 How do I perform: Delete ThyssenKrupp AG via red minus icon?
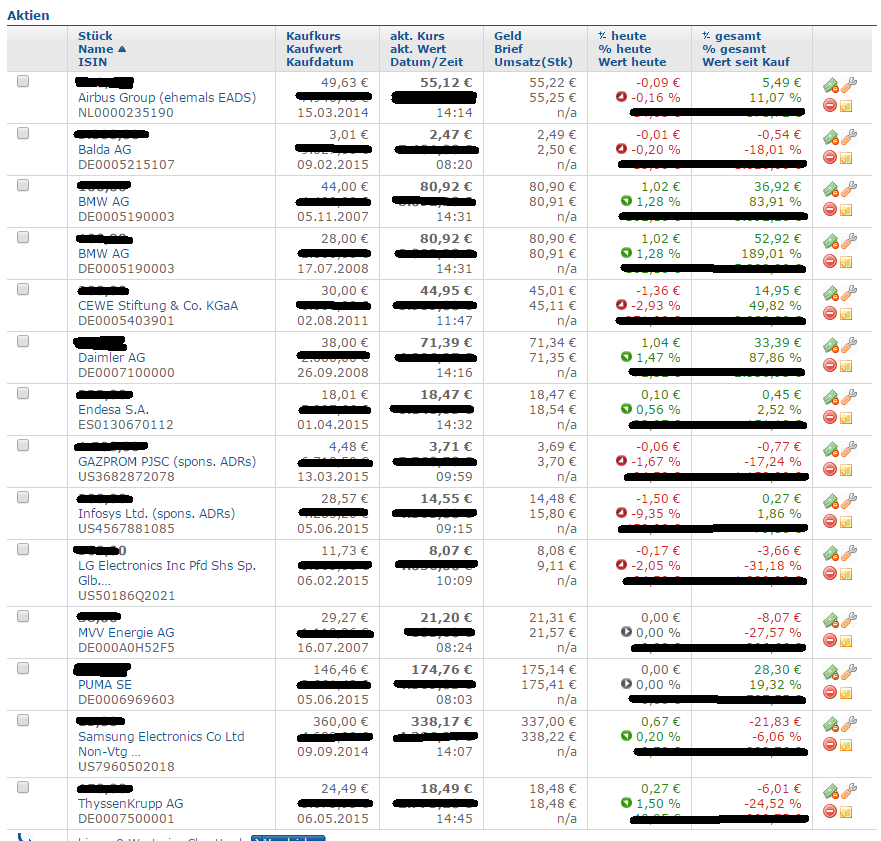(x=830, y=811)
